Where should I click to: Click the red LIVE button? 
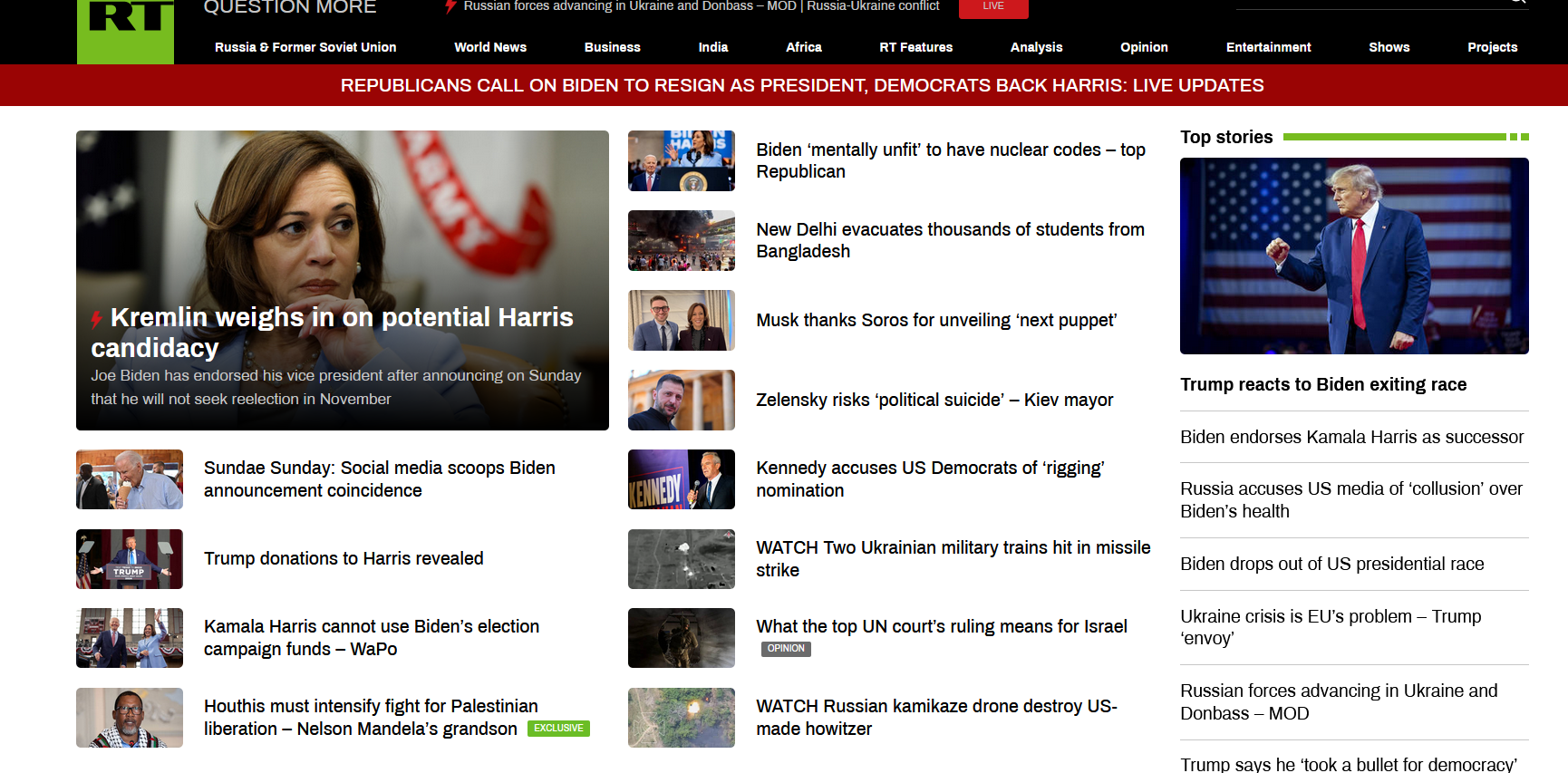[993, 7]
